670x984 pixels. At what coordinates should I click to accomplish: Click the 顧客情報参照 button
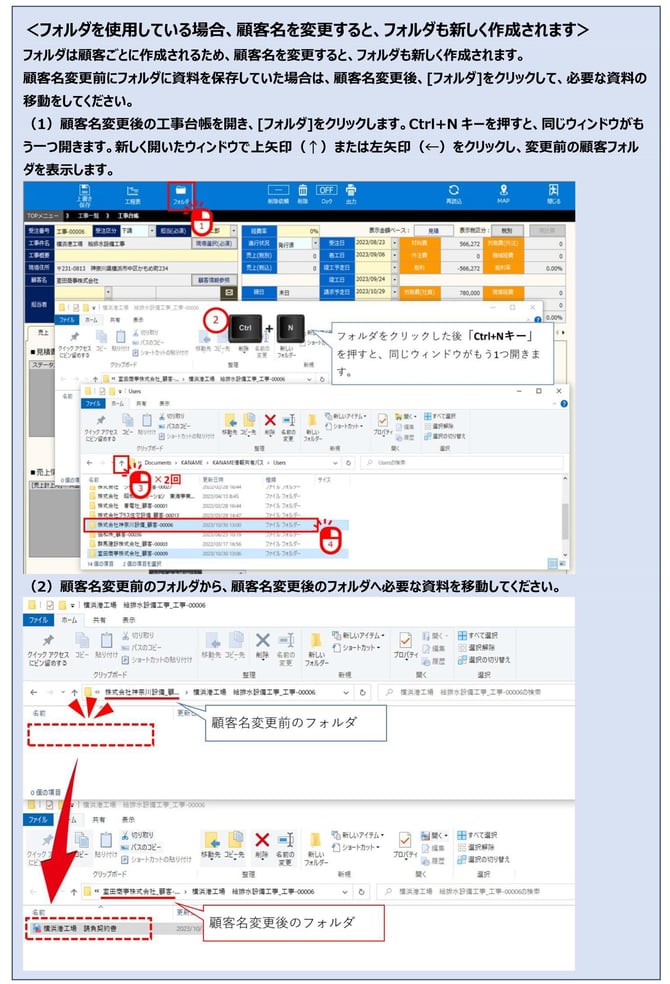pos(215,280)
